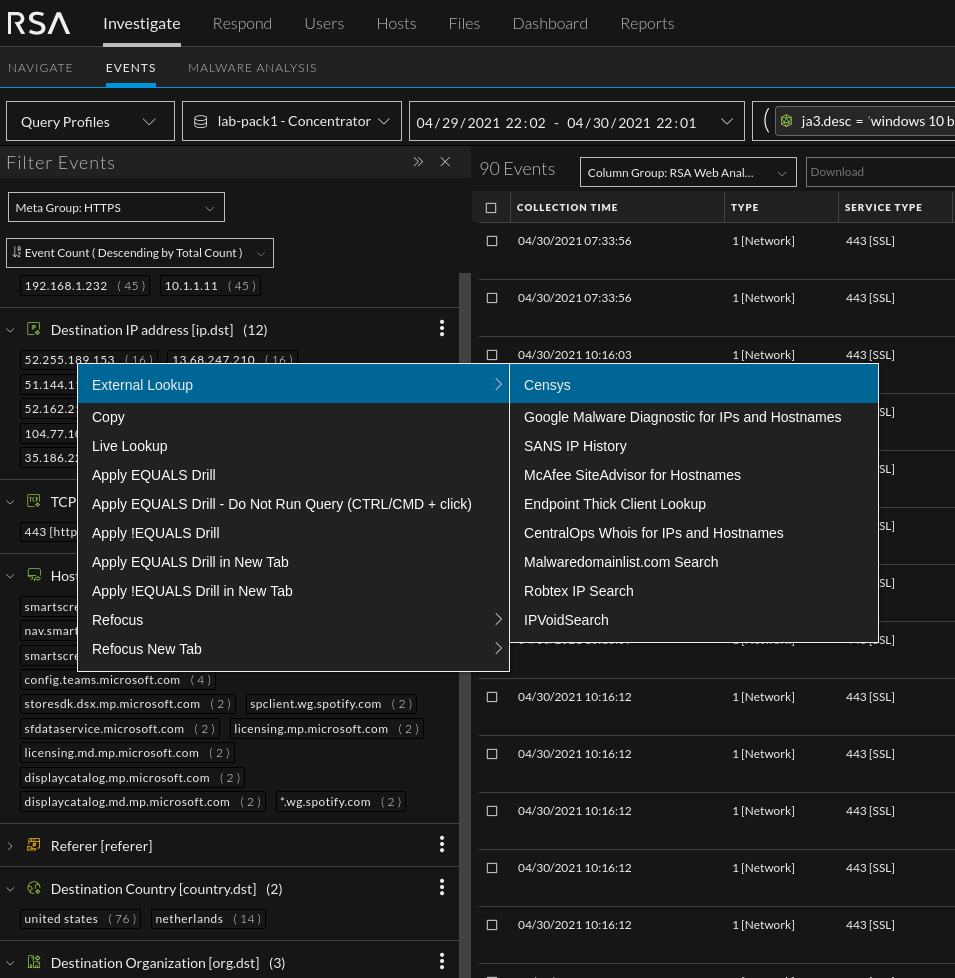Expand Filter Events panel with double-chevron icon
The image size is (955, 978).
(x=418, y=162)
